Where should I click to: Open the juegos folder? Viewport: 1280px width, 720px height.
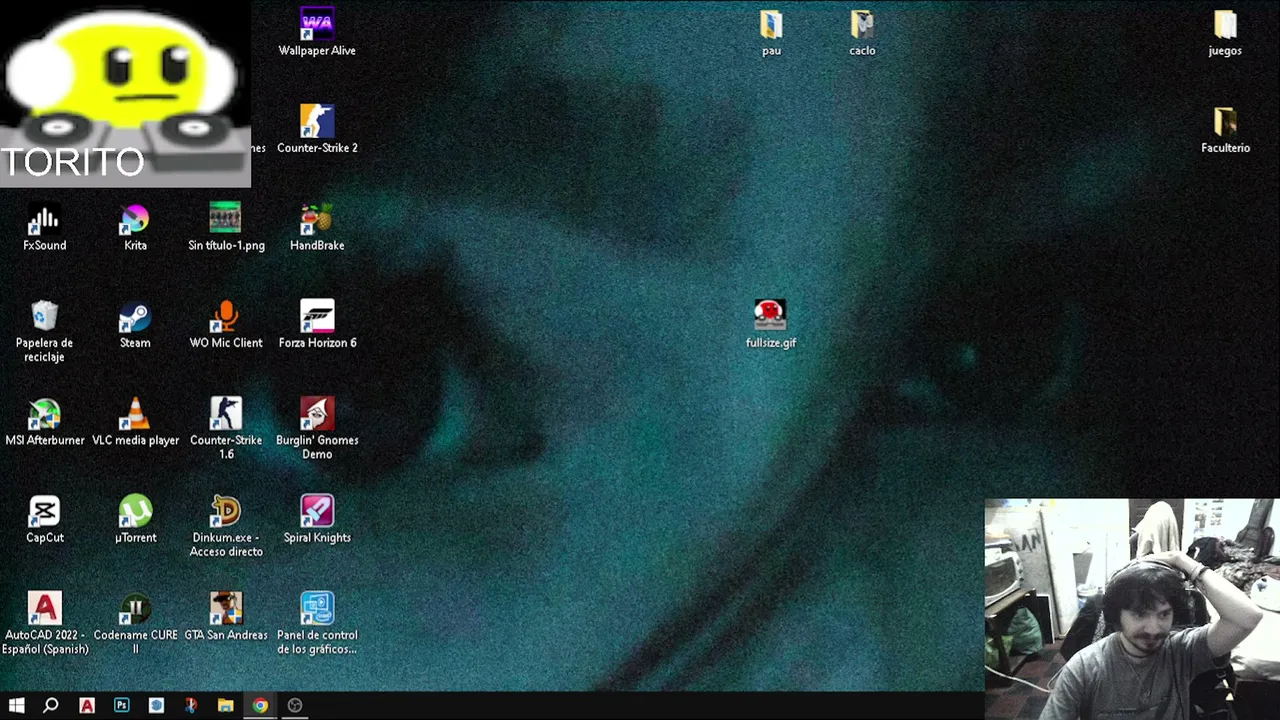[x=1225, y=32]
